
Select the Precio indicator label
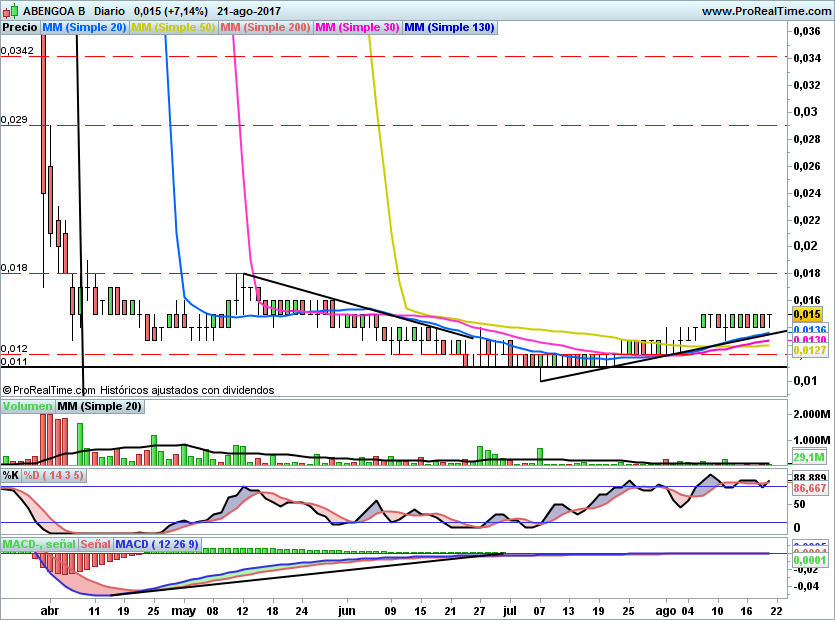(20, 28)
